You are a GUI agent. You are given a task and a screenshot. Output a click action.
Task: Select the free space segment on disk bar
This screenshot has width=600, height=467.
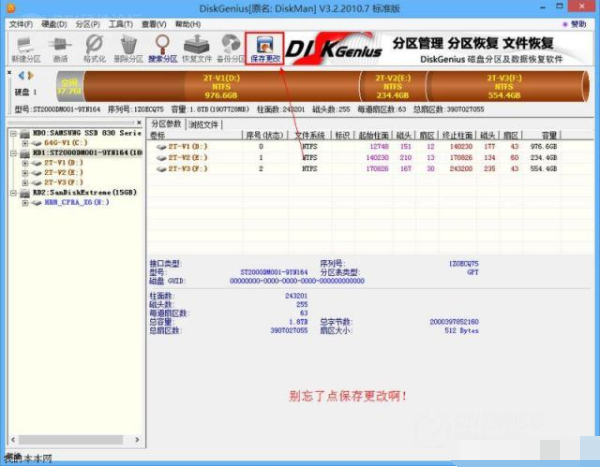[x=70, y=87]
